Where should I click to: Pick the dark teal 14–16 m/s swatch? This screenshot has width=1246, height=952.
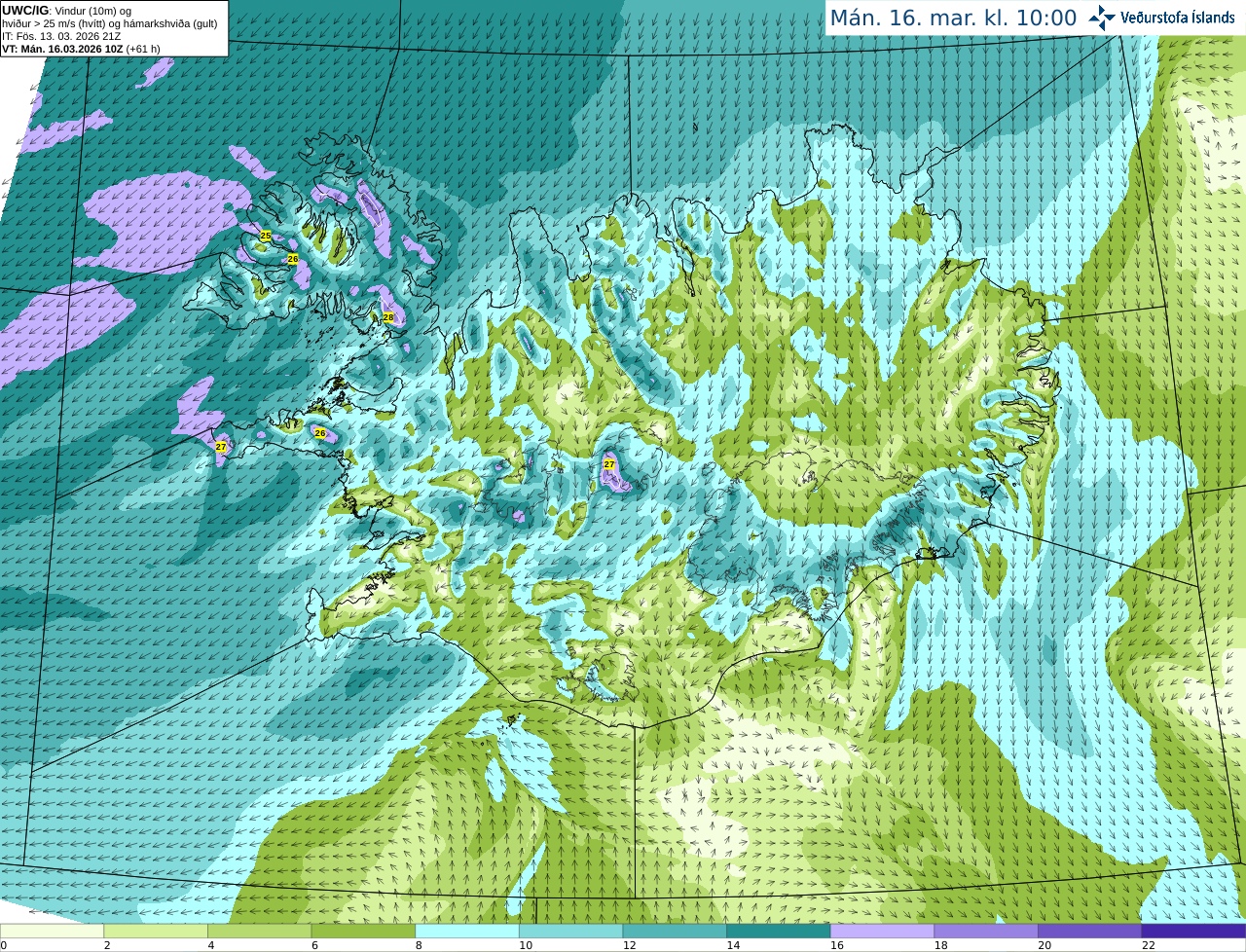pos(779,931)
